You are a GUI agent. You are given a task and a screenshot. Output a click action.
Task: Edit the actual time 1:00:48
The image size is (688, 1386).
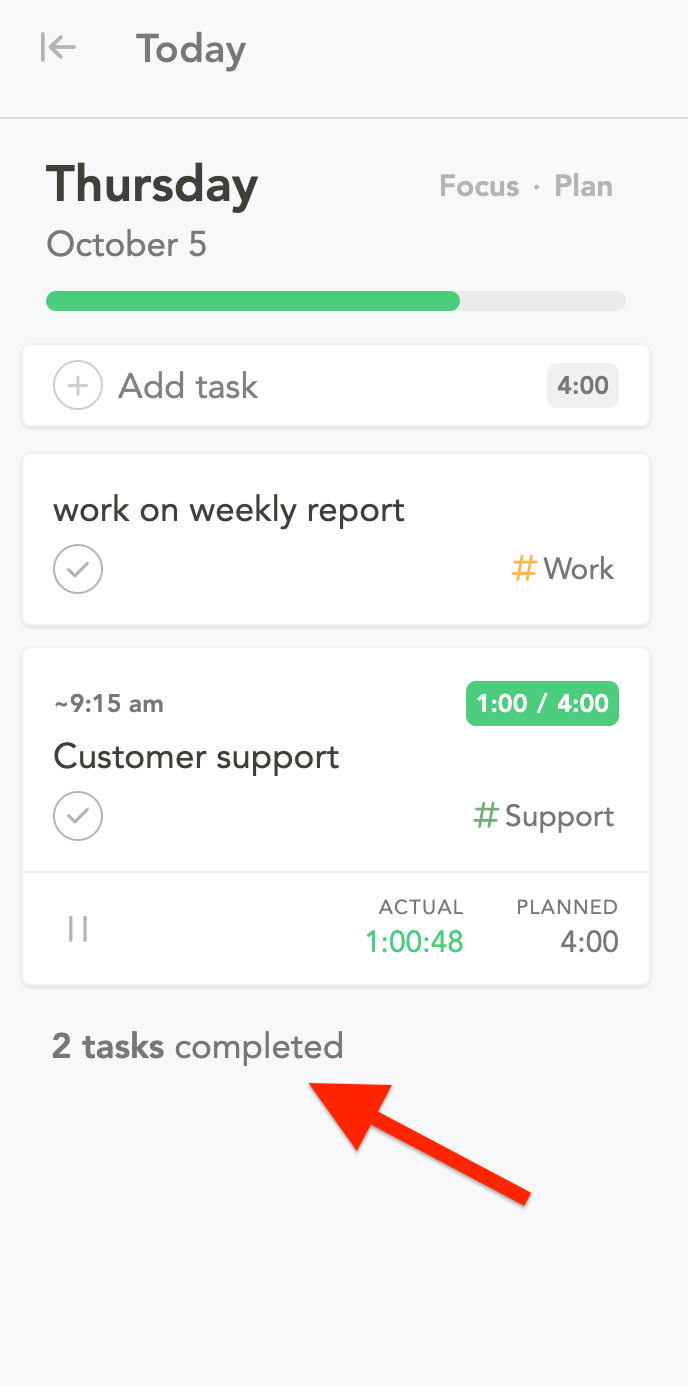coord(415,942)
